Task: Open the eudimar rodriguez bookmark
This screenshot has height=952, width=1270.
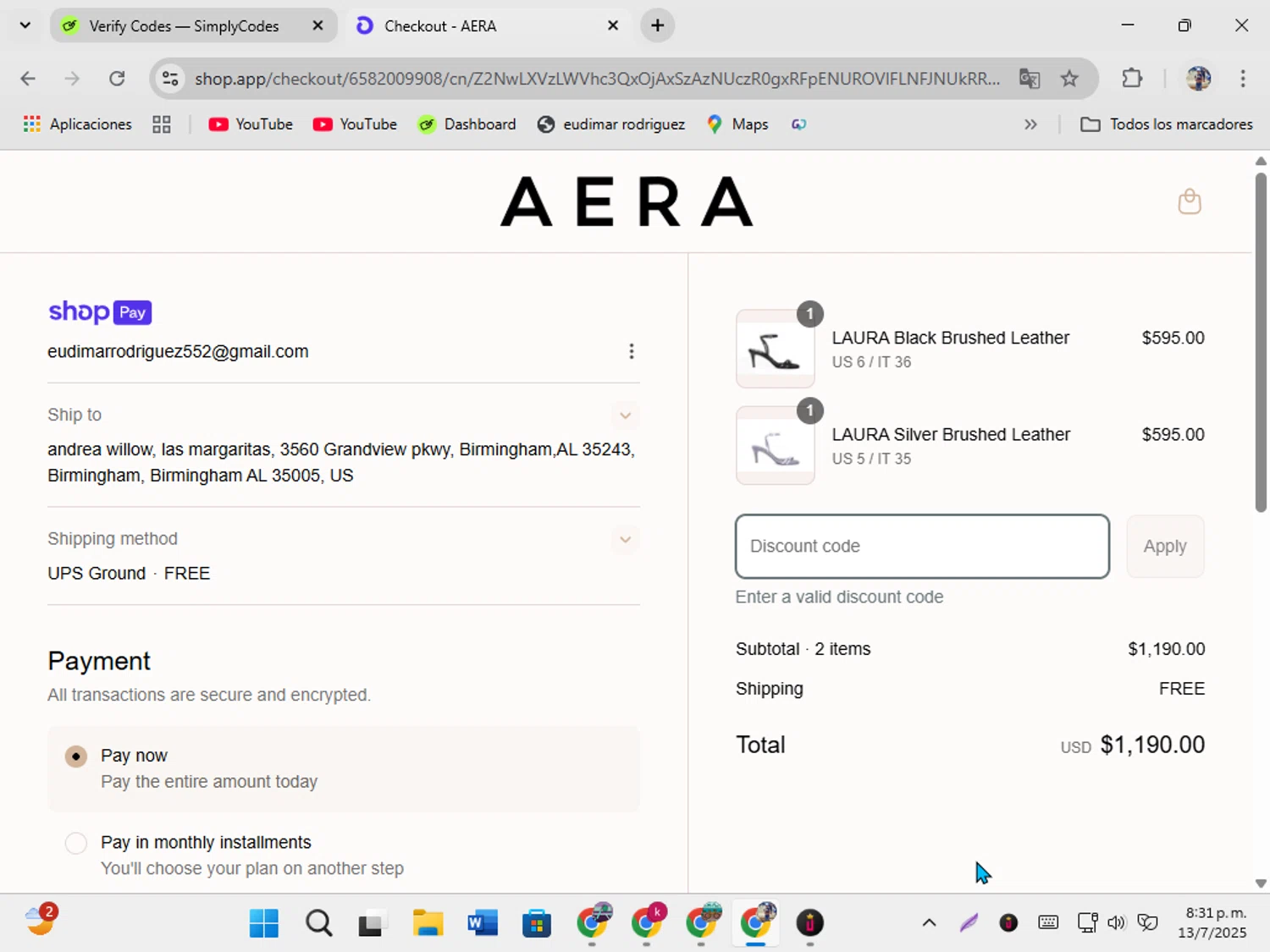Action: click(611, 124)
